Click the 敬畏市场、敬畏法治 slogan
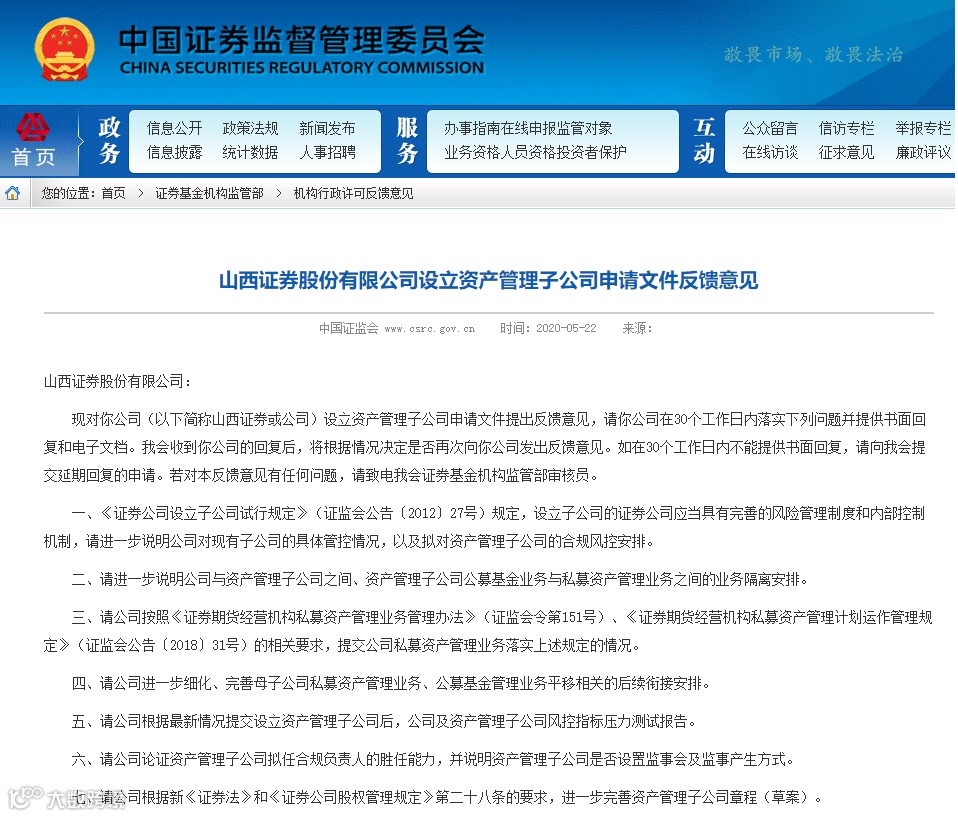 point(813,55)
